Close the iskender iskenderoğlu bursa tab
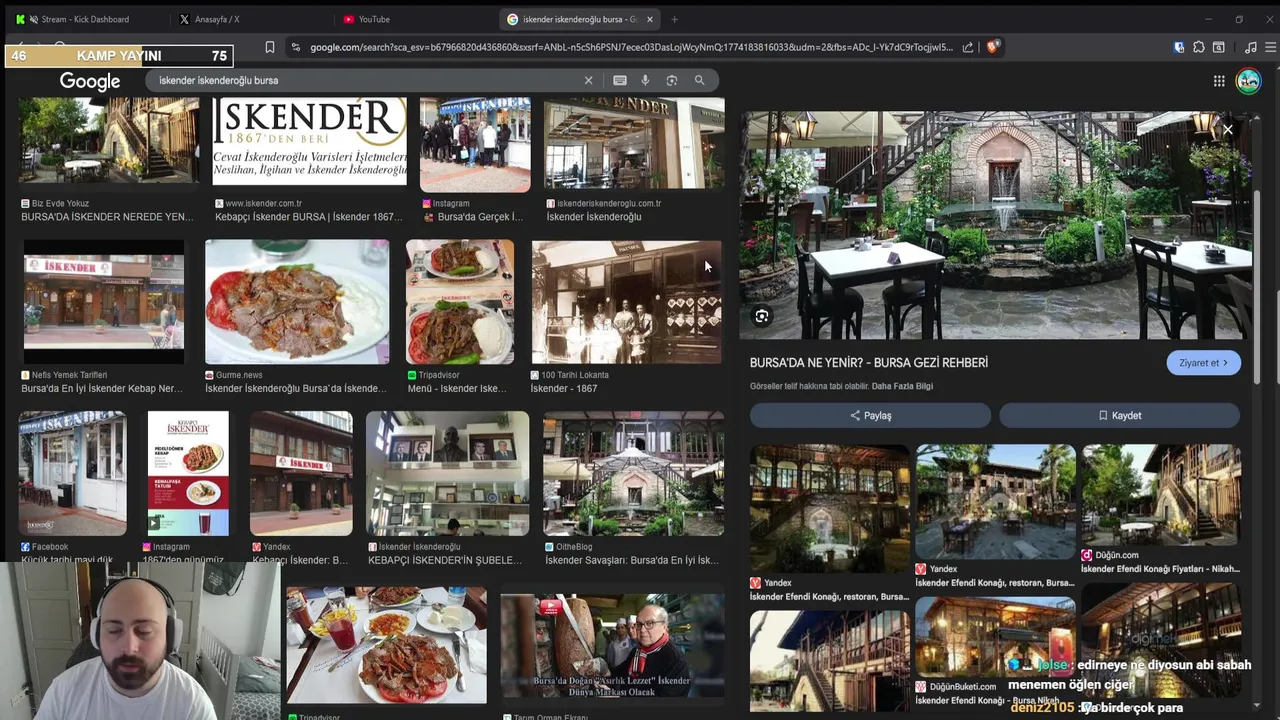The image size is (1280, 720). (650, 19)
